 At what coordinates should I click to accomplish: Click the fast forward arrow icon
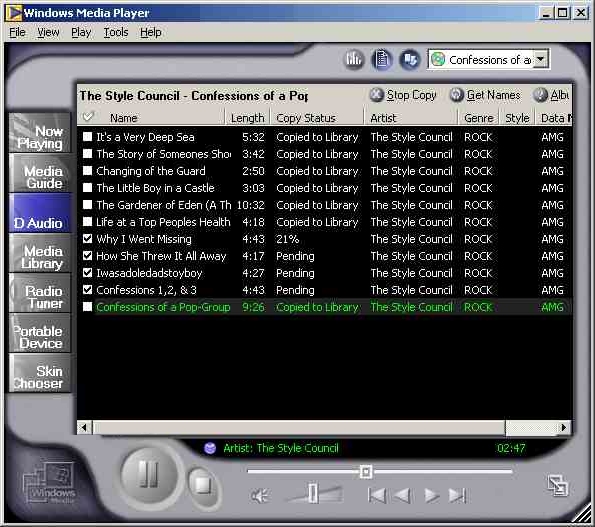tap(431, 495)
